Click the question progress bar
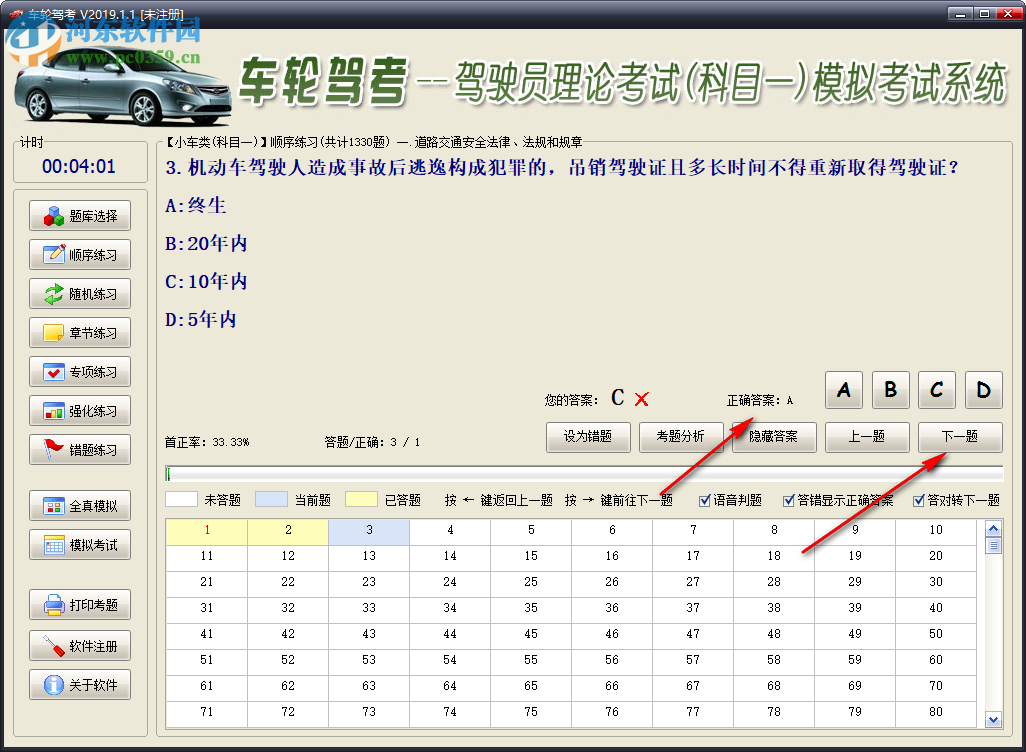This screenshot has width=1026, height=752. pyautogui.click(x=584, y=474)
